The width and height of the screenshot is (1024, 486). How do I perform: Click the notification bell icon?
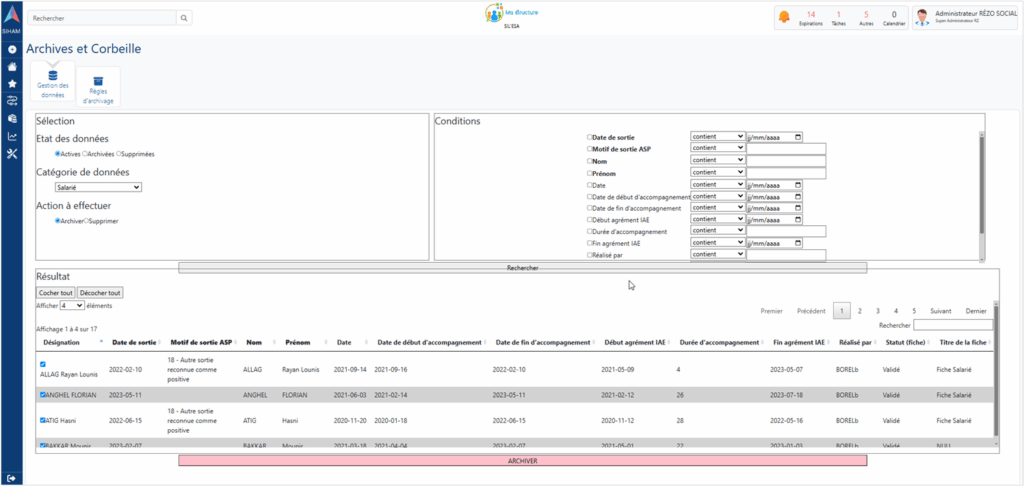(783, 18)
